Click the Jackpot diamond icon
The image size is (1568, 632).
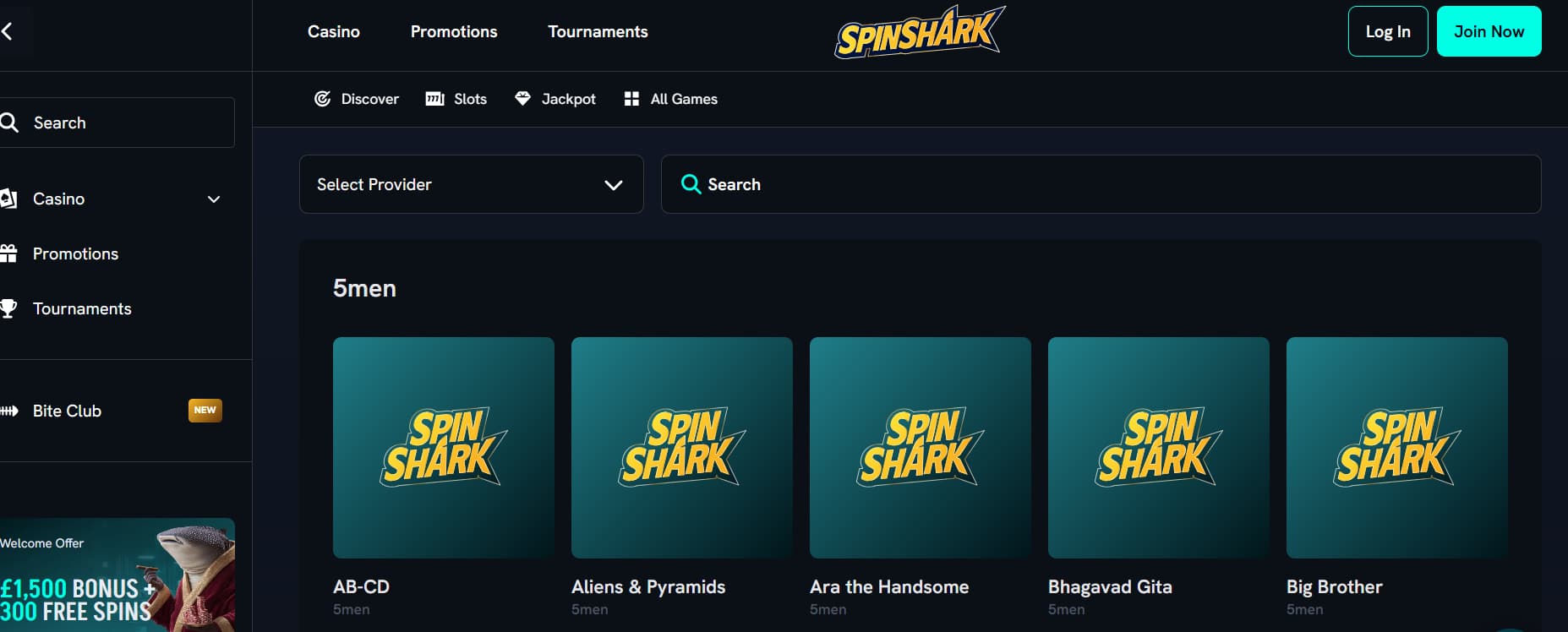pos(522,99)
